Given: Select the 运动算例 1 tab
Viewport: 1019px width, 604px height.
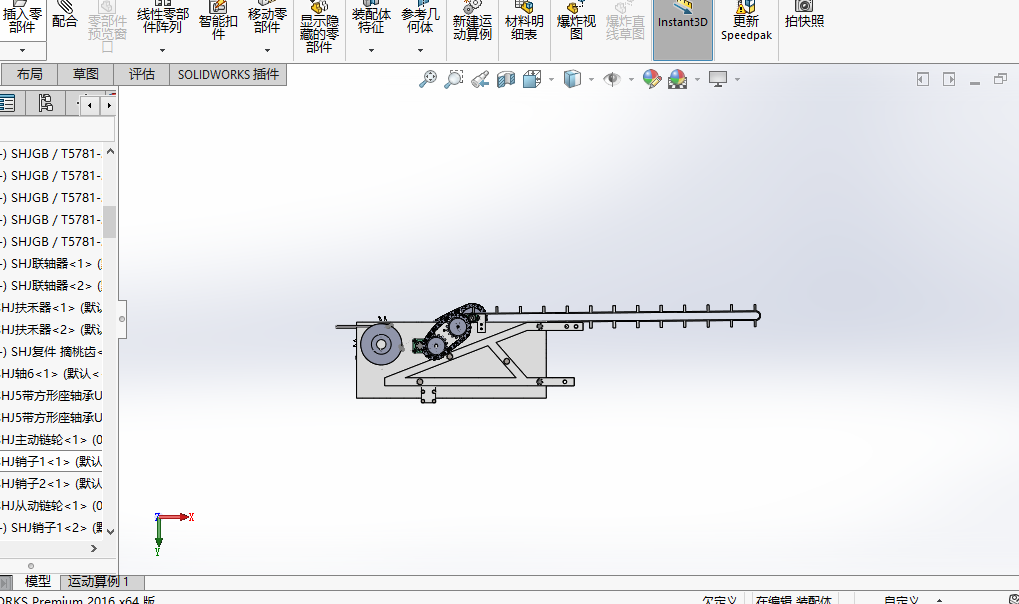Looking at the screenshot, I should coord(101,581).
